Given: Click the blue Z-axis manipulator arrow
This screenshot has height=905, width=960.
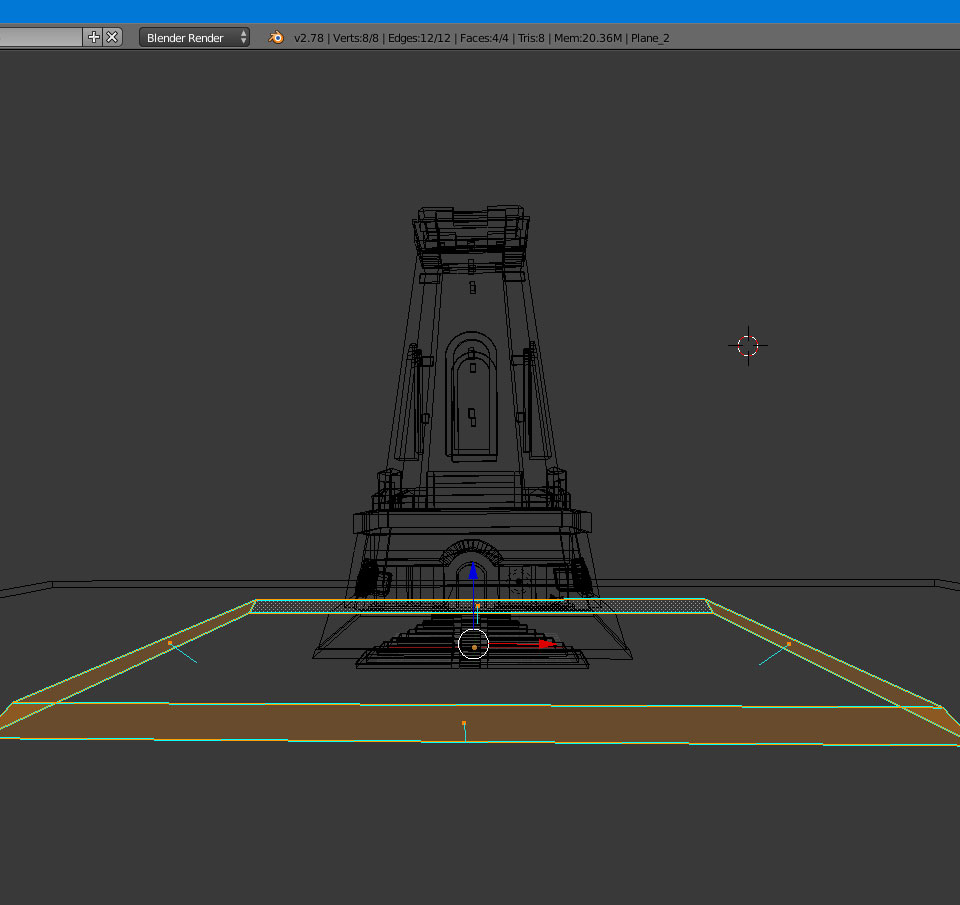Looking at the screenshot, I should click(473, 572).
